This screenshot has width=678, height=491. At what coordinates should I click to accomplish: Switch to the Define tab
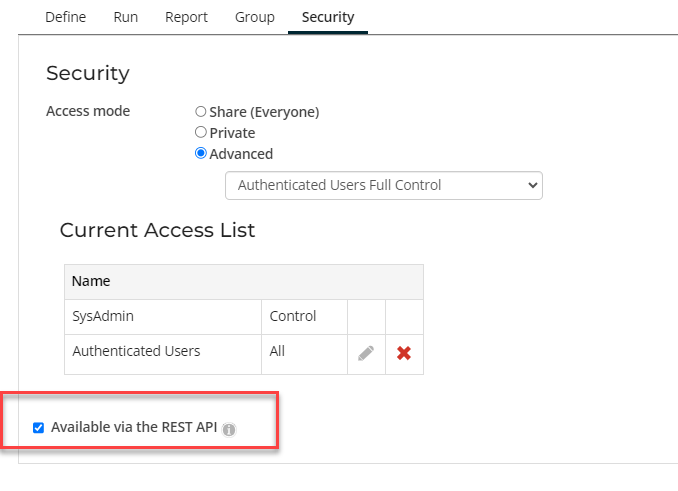[66, 17]
